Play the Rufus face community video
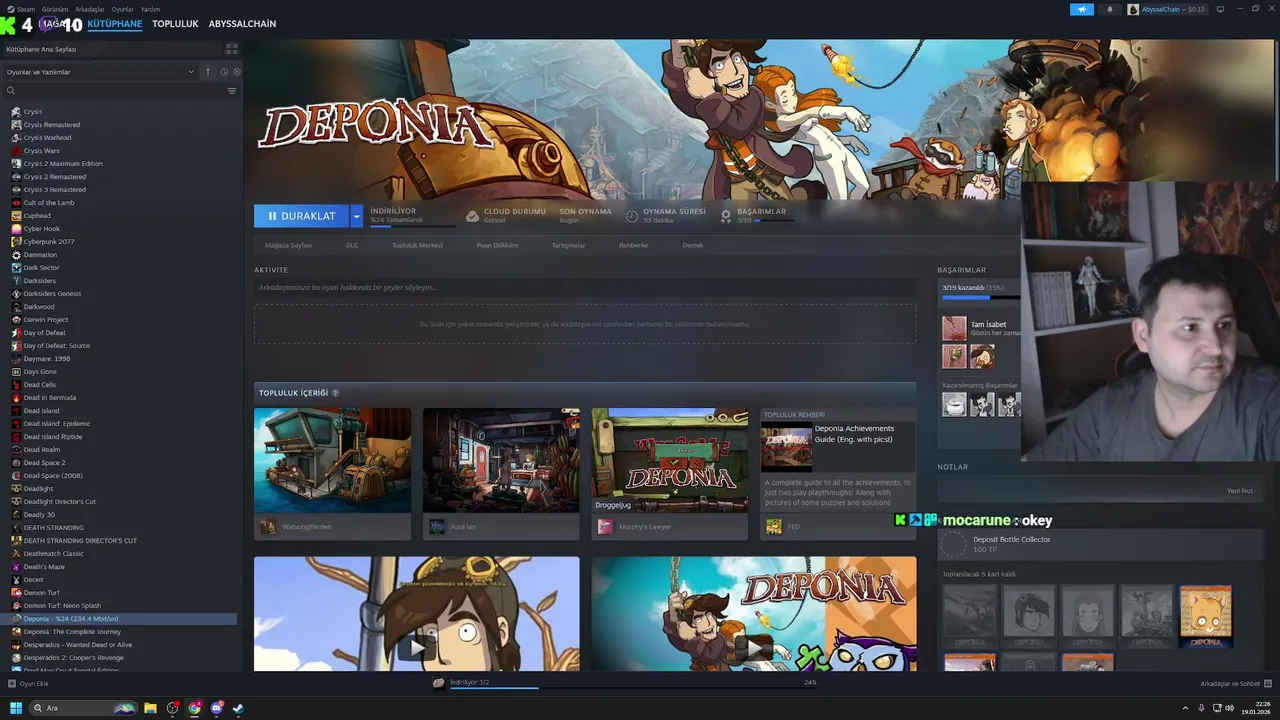 (x=417, y=647)
